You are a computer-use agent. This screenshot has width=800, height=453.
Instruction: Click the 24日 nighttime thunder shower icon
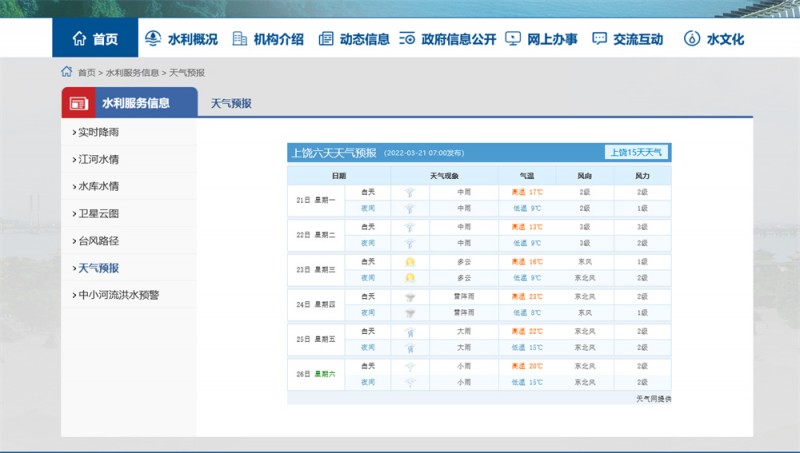tap(410, 313)
